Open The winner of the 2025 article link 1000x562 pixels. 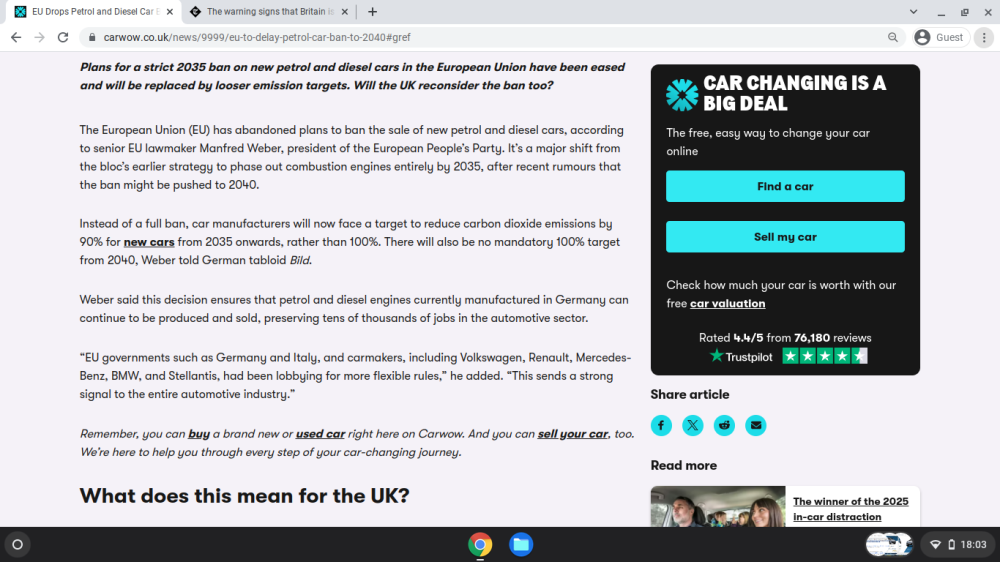point(850,509)
